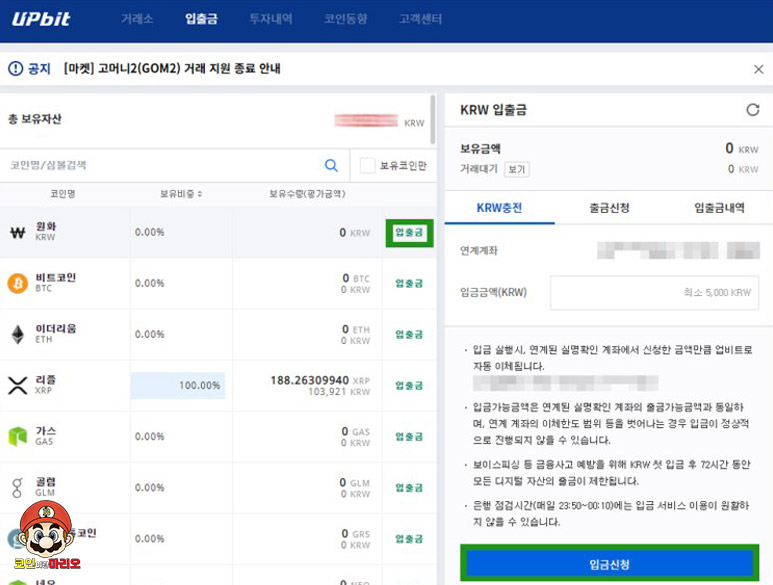This screenshot has width=773, height=585.
Task: Open the 코인동향 menu
Action: click(345, 19)
